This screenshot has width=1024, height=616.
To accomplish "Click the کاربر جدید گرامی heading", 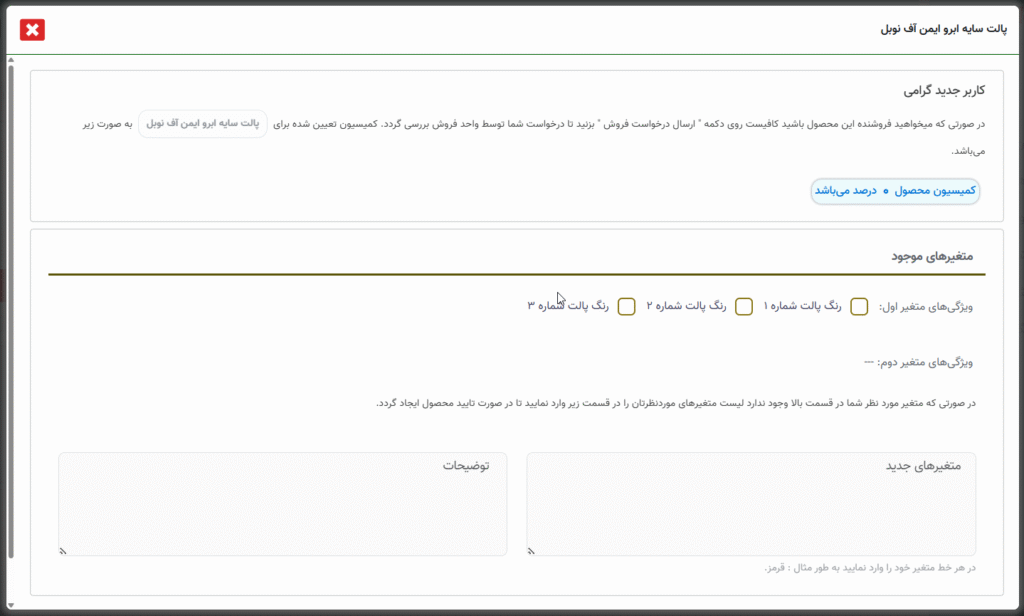I will (x=944, y=90).
